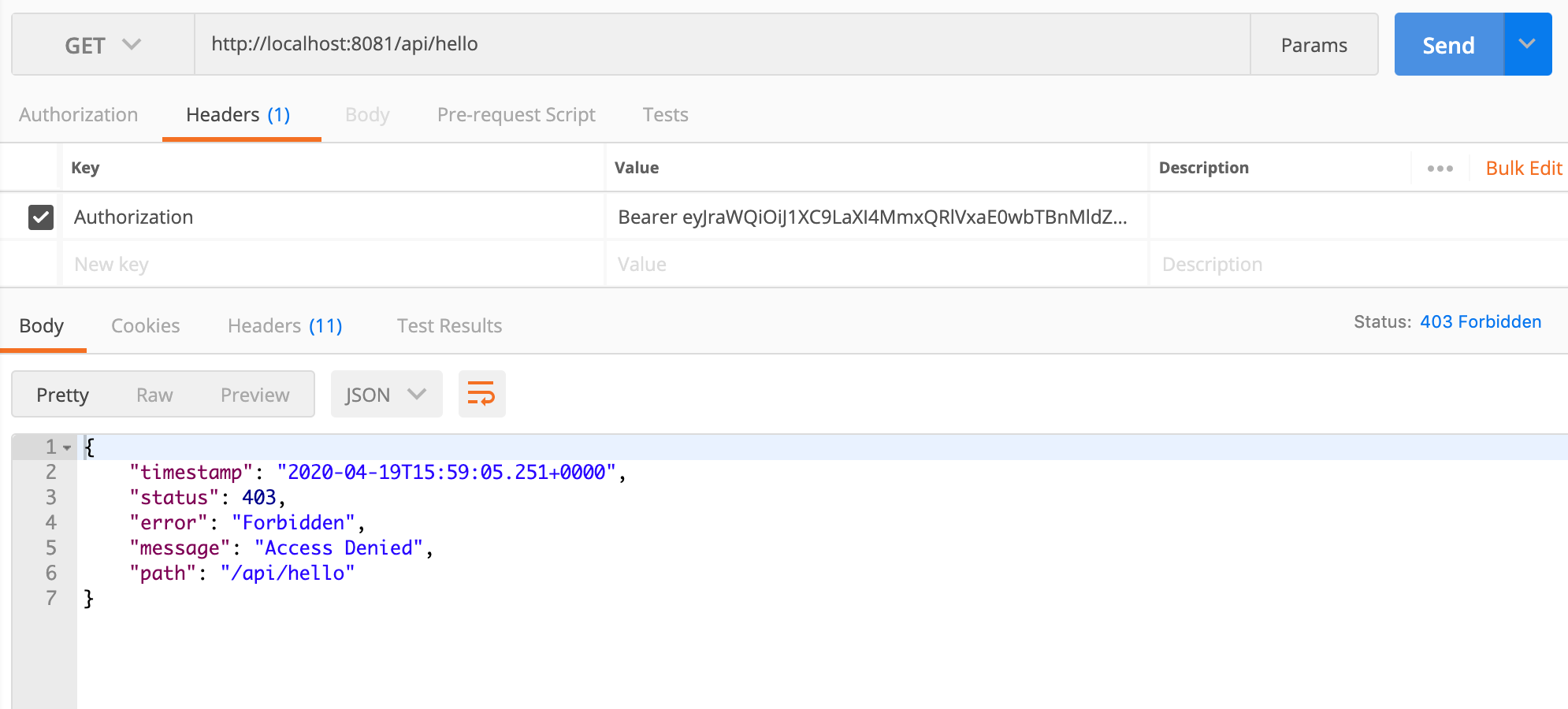
Task: Click the Params button
Action: pos(1313,44)
